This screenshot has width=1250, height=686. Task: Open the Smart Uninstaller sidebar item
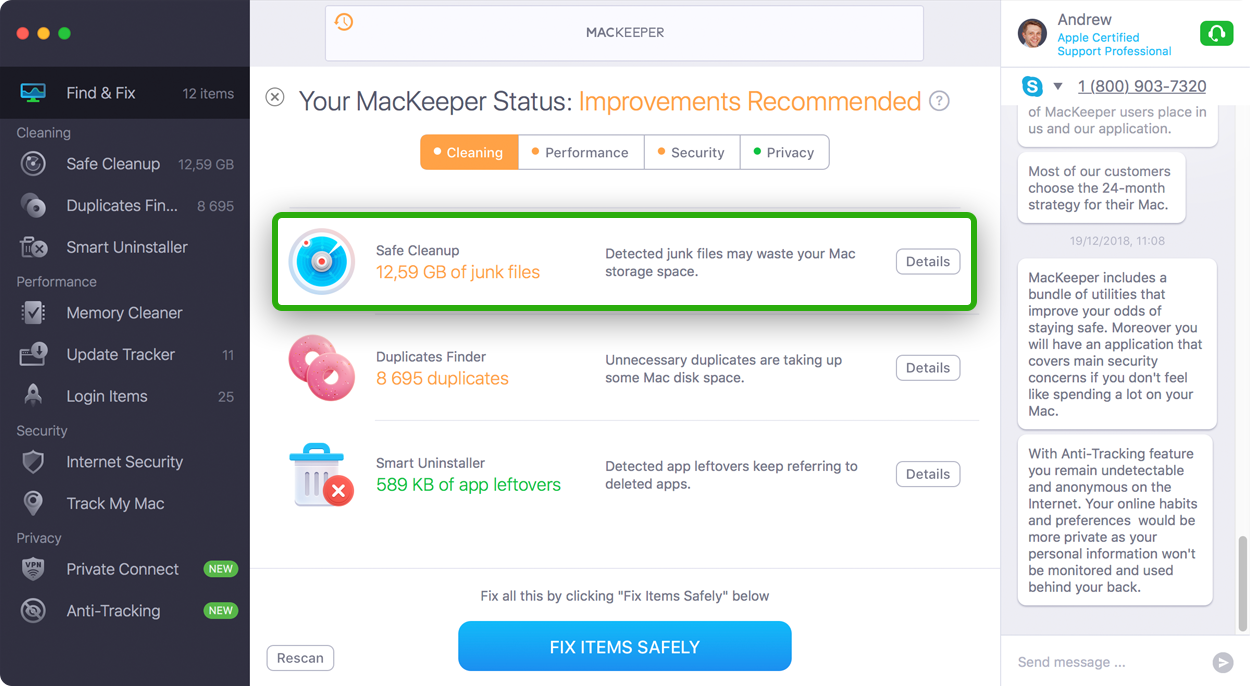tap(125, 247)
